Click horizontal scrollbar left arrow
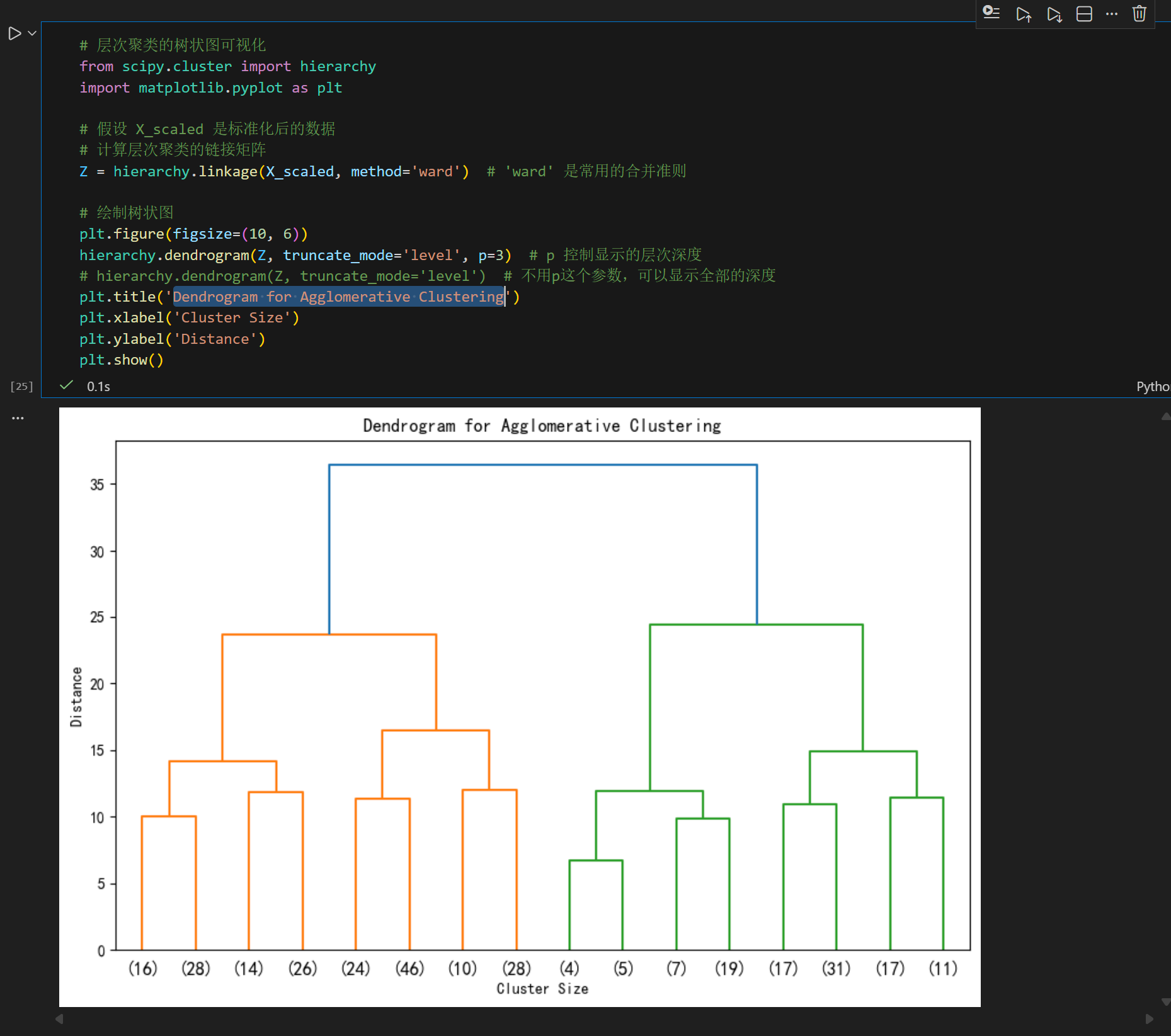 click(59, 1018)
